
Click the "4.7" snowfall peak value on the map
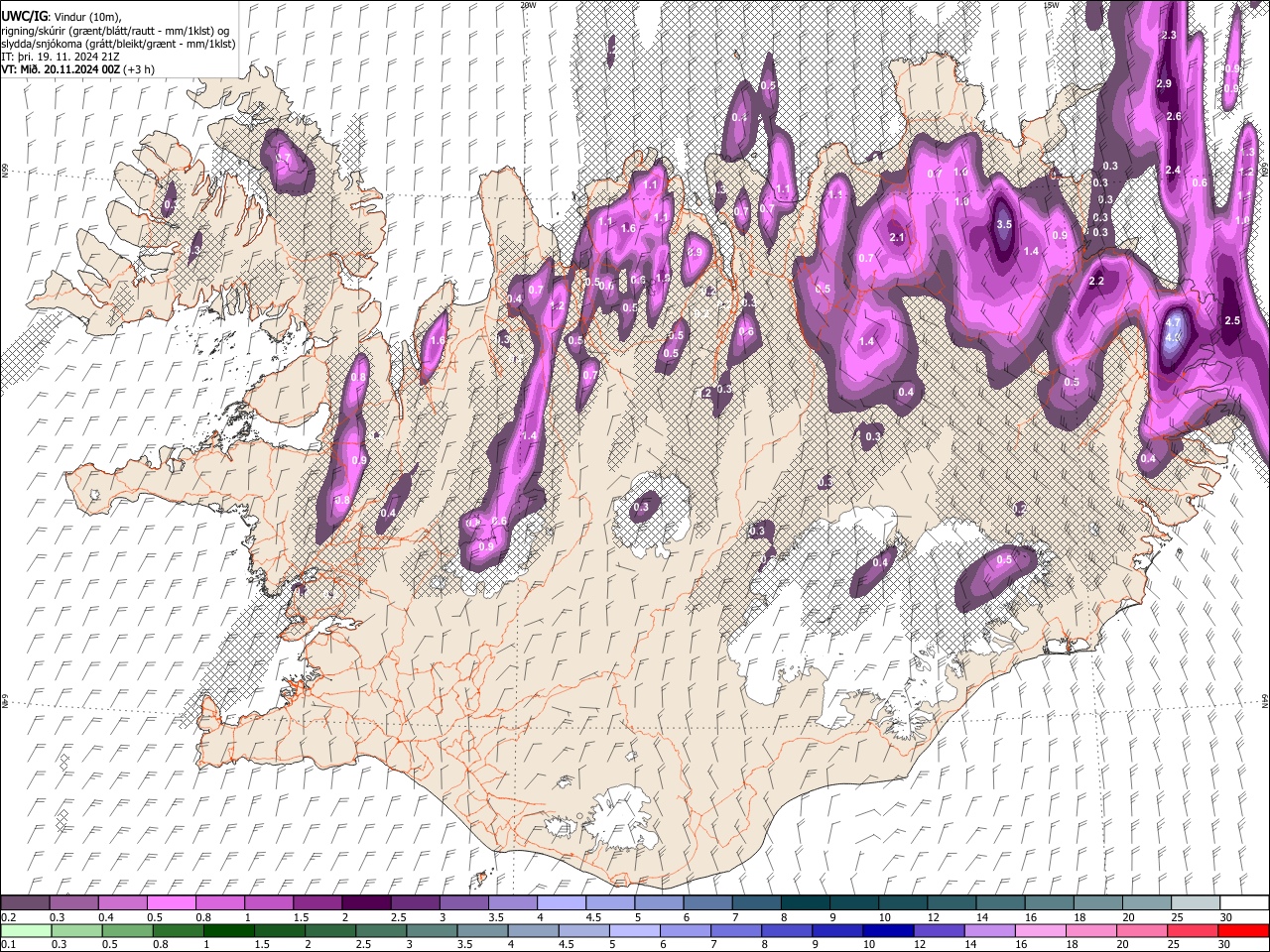(1174, 323)
